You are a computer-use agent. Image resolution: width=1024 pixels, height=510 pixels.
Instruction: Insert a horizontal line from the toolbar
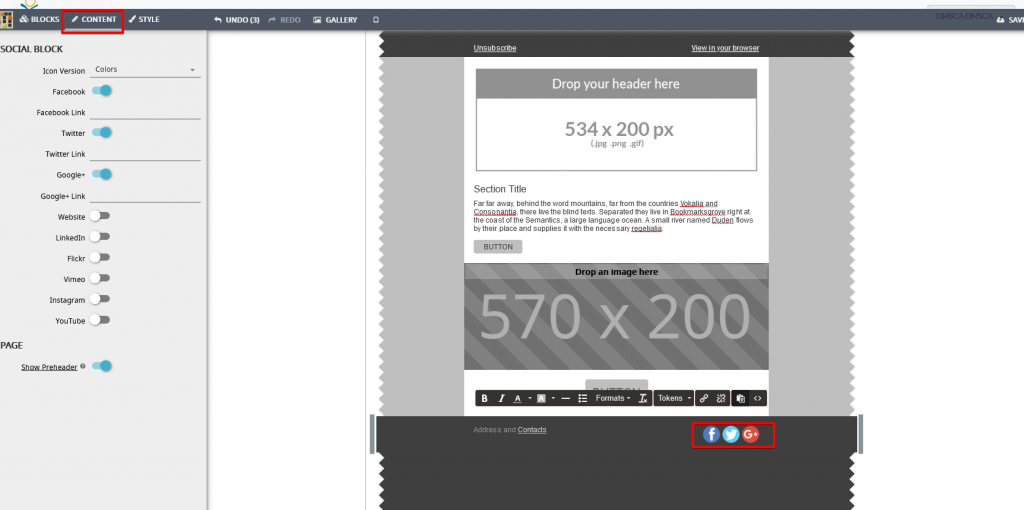click(566, 398)
